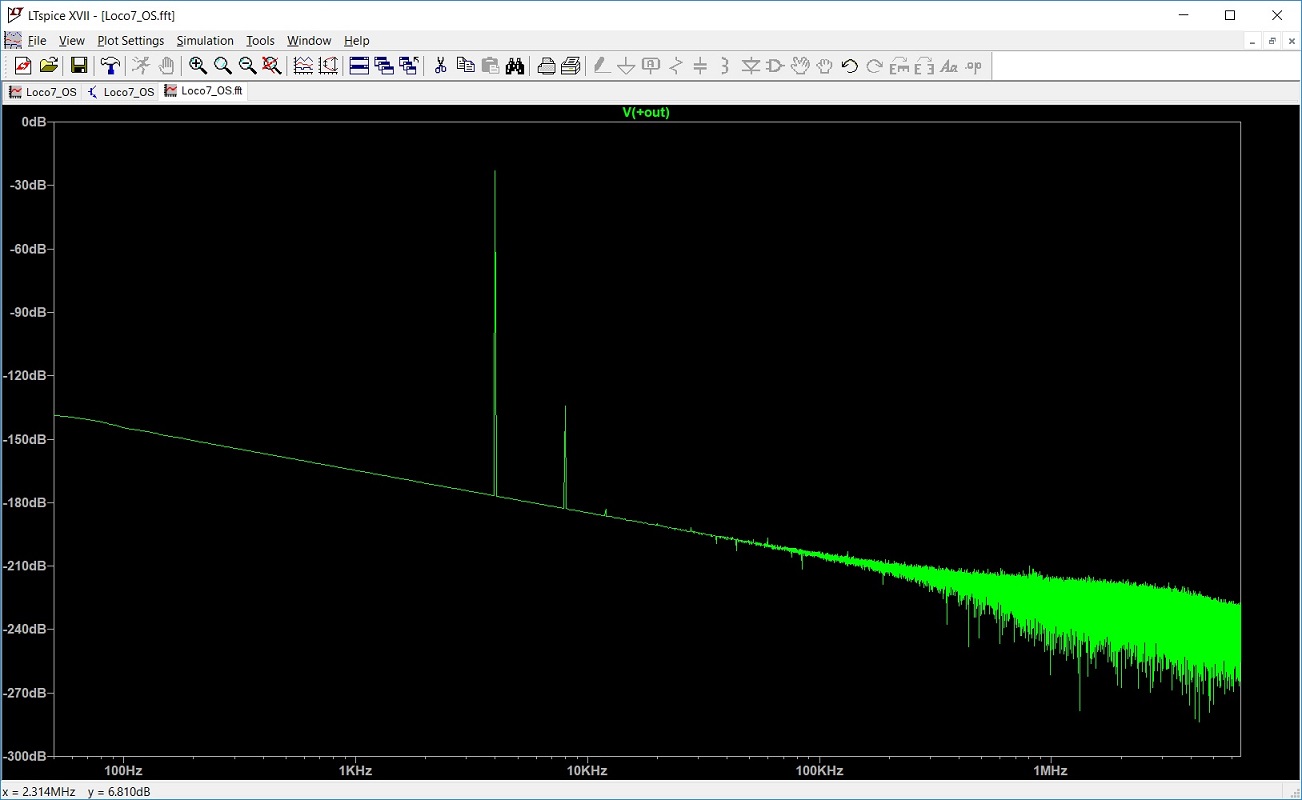The image size is (1302, 800).
Task: Open the Tools menu
Action: click(x=260, y=41)
